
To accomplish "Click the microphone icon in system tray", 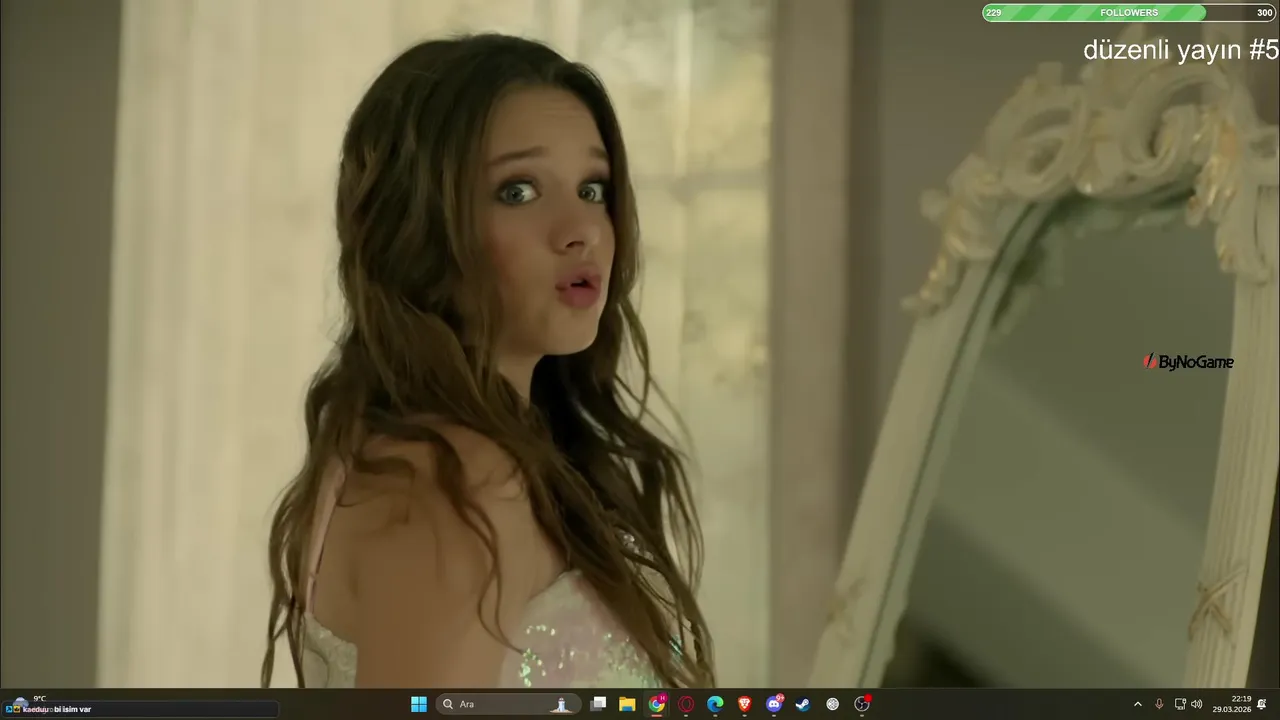I will coord(1159,704).
